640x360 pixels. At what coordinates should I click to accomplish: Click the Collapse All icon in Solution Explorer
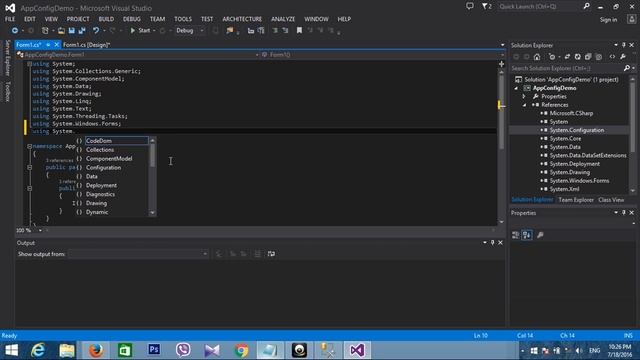(588, 57)
